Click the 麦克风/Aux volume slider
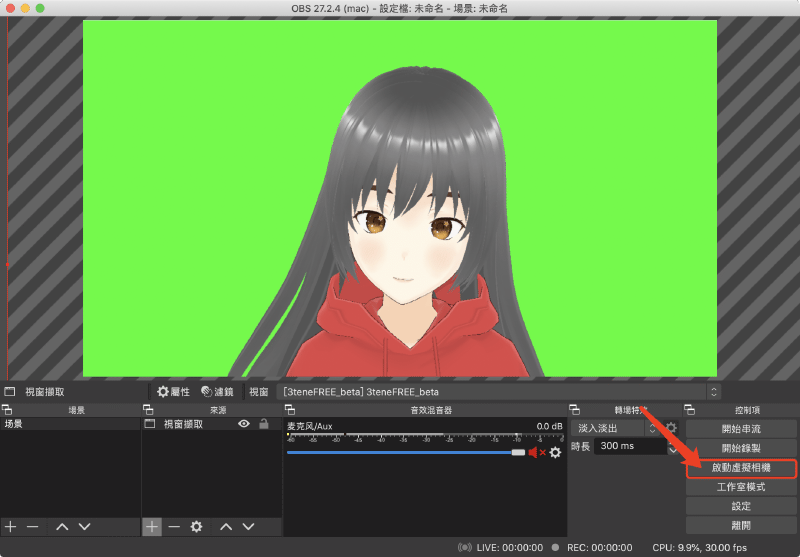 (x=406, y=452)
